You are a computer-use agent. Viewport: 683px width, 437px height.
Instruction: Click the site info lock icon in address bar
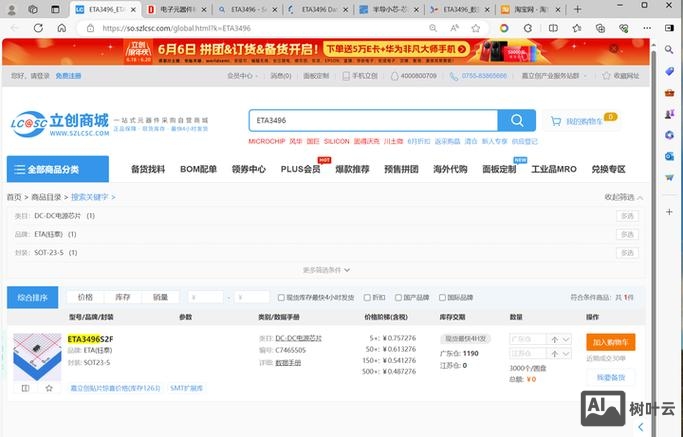[90, 28]
